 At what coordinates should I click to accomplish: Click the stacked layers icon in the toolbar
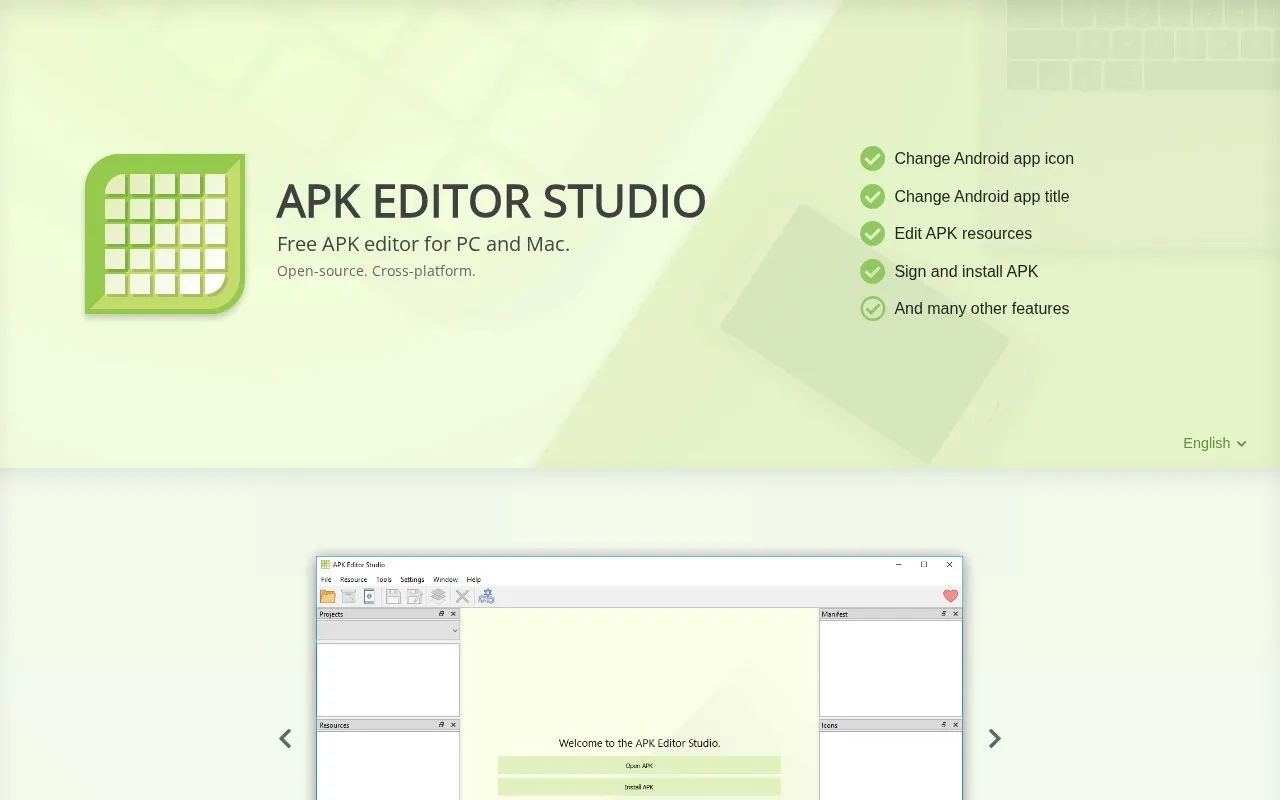[438, 596]
